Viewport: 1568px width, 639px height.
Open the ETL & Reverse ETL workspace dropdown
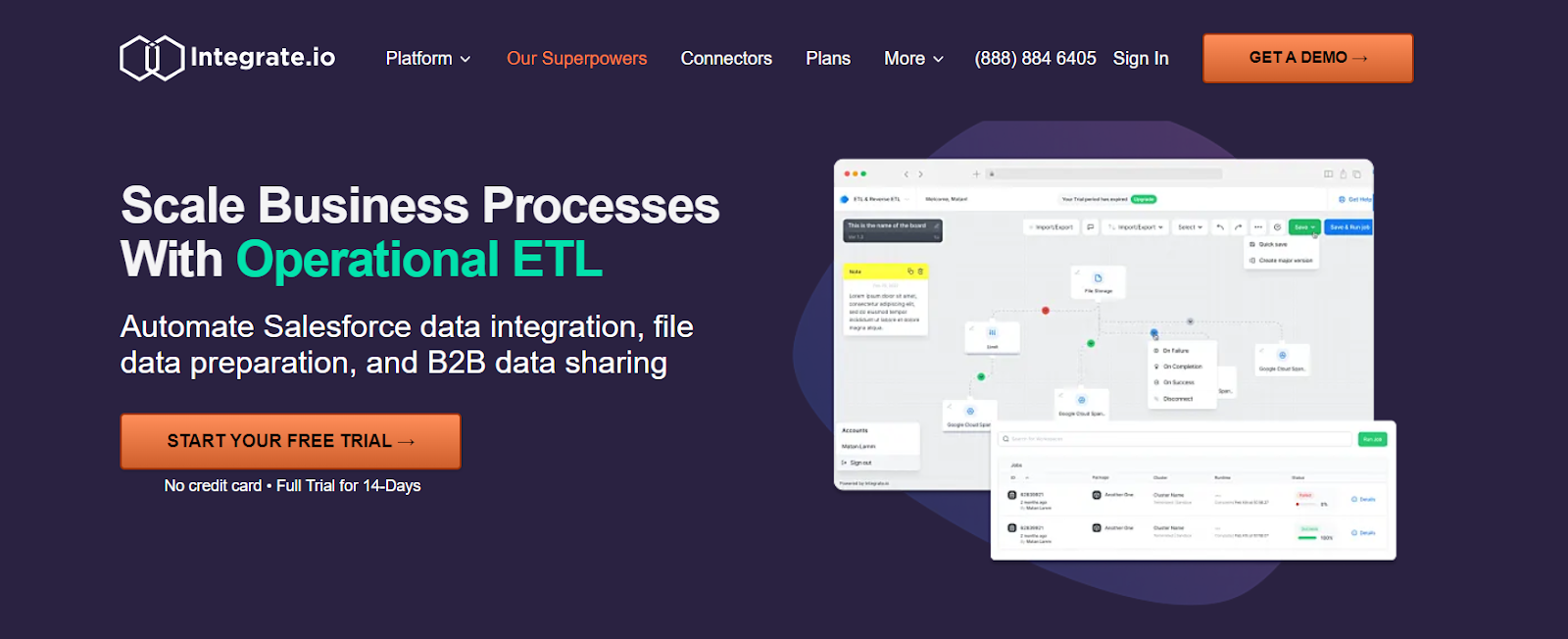[876, 199]
